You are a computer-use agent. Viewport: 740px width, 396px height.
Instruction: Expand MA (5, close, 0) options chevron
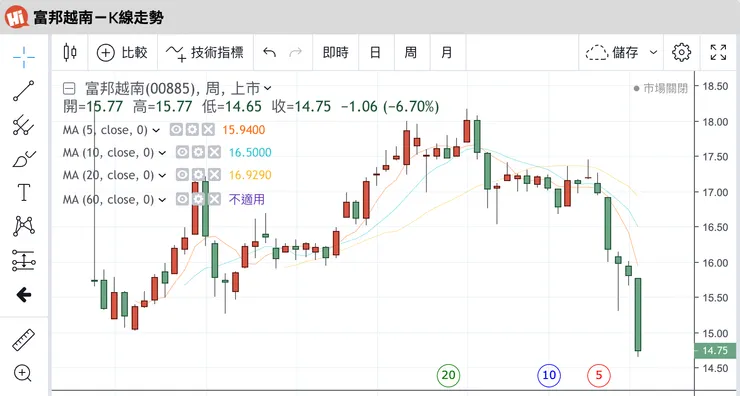[156, 130]
